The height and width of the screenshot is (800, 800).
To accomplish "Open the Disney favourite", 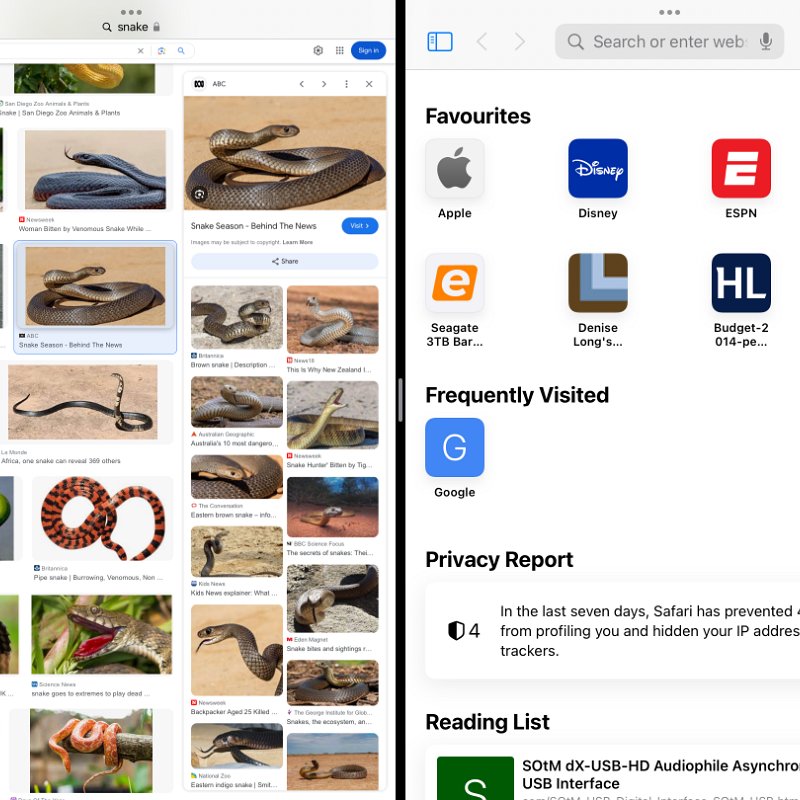I will point(597,179).
